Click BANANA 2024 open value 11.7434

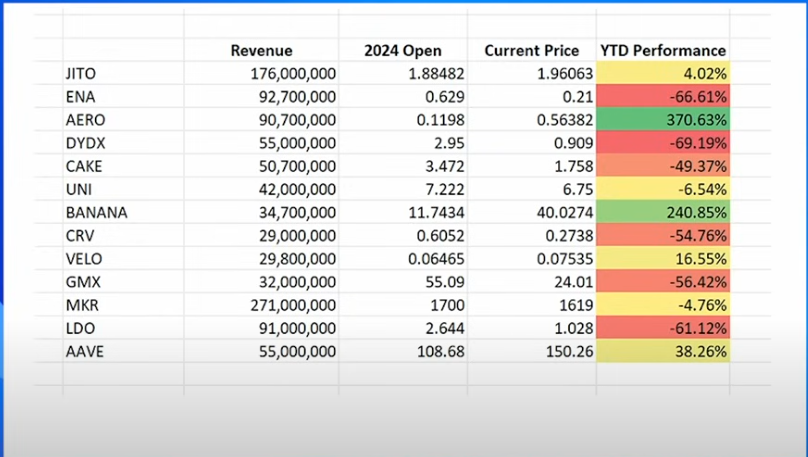click(x=403, y=213)
